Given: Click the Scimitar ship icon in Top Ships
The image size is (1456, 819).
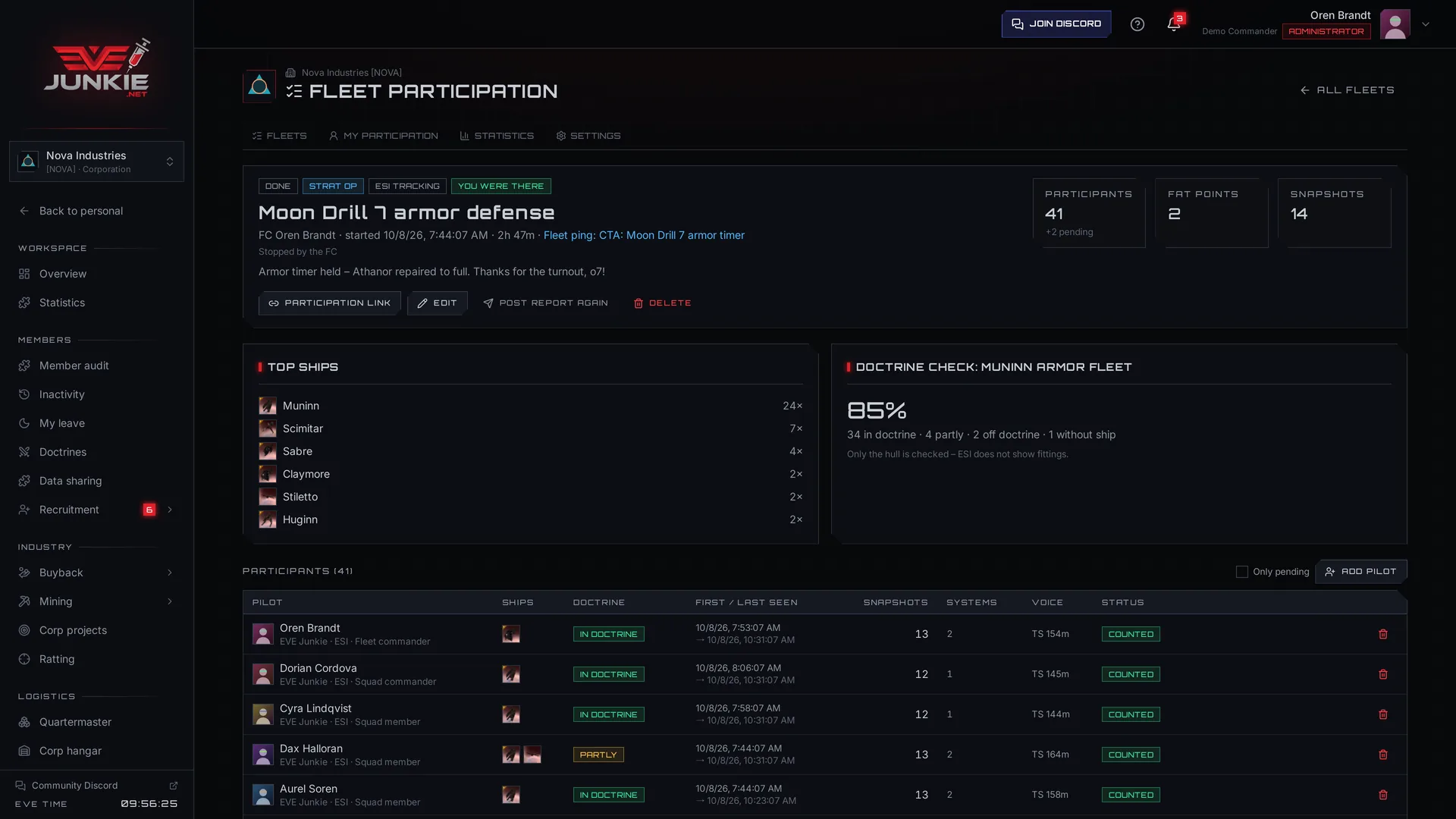Looking at the screenshot, I should pyautogui.click(x=268, y=428).
